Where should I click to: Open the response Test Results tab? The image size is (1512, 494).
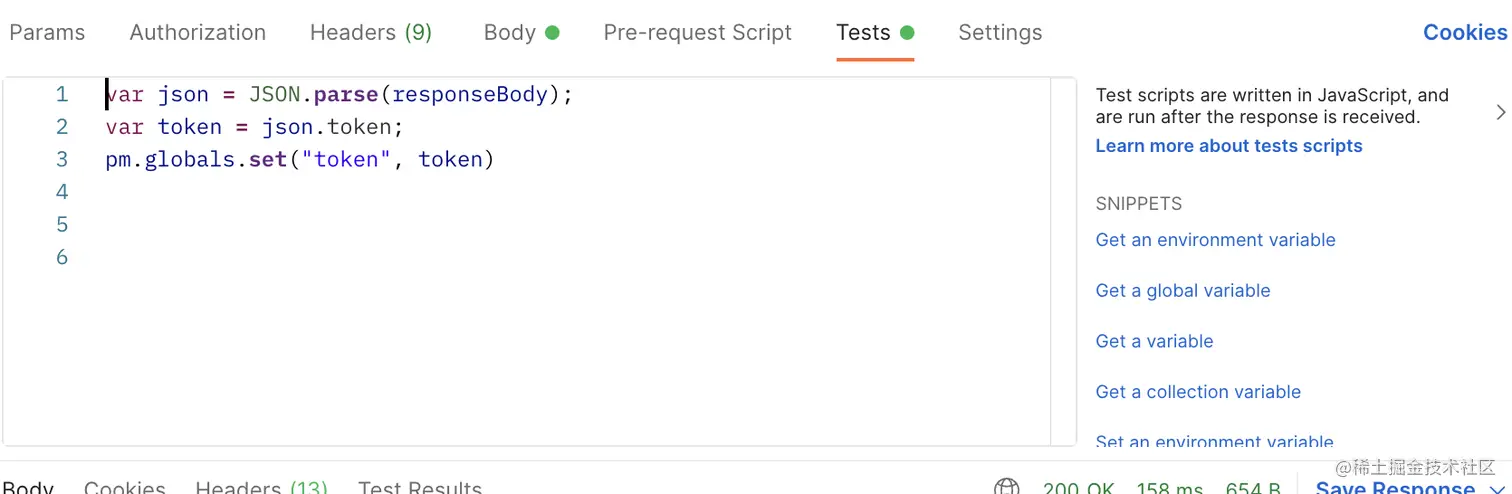420,488
